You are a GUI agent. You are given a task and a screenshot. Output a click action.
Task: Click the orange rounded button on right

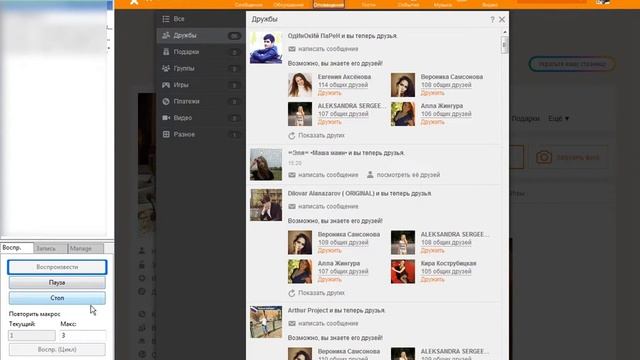(572, 64)
